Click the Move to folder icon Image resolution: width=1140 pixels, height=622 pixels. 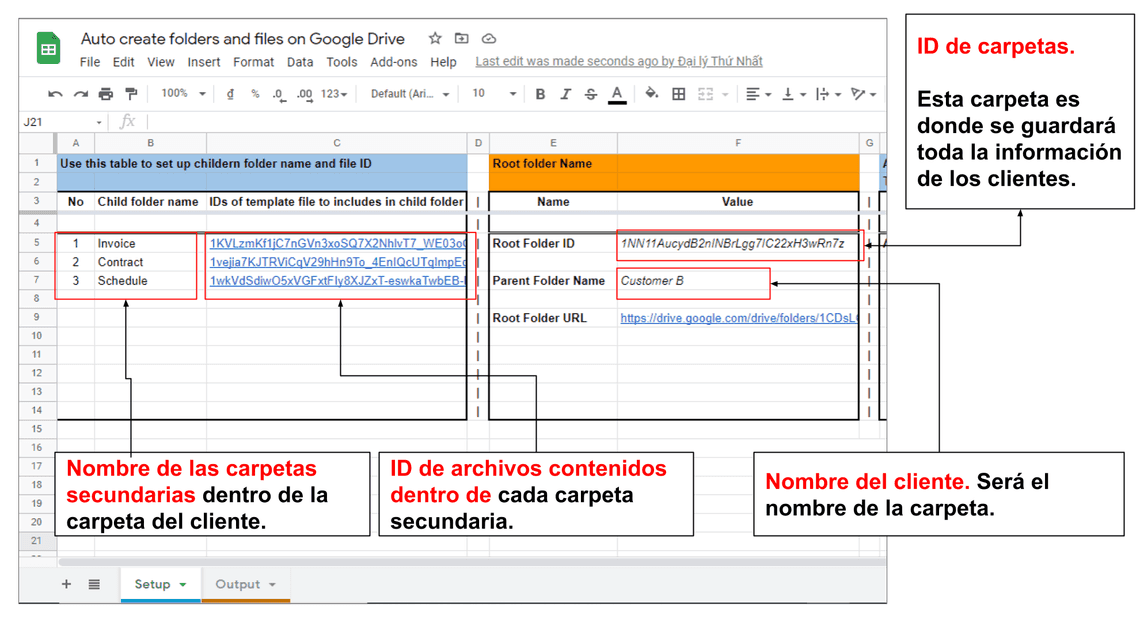click(x=461, y=39)
